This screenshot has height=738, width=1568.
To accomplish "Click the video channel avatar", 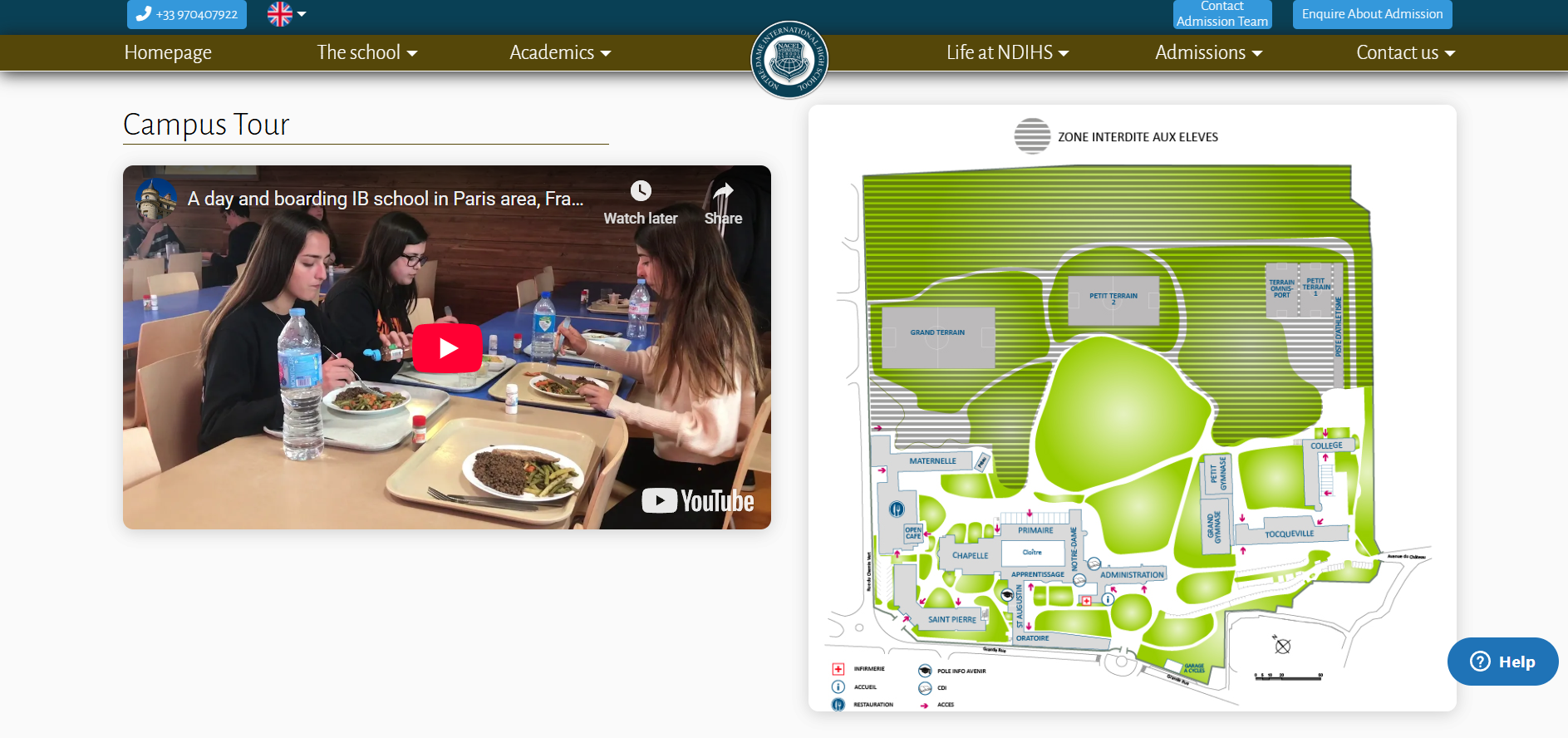I will click(x=156, y=199).
